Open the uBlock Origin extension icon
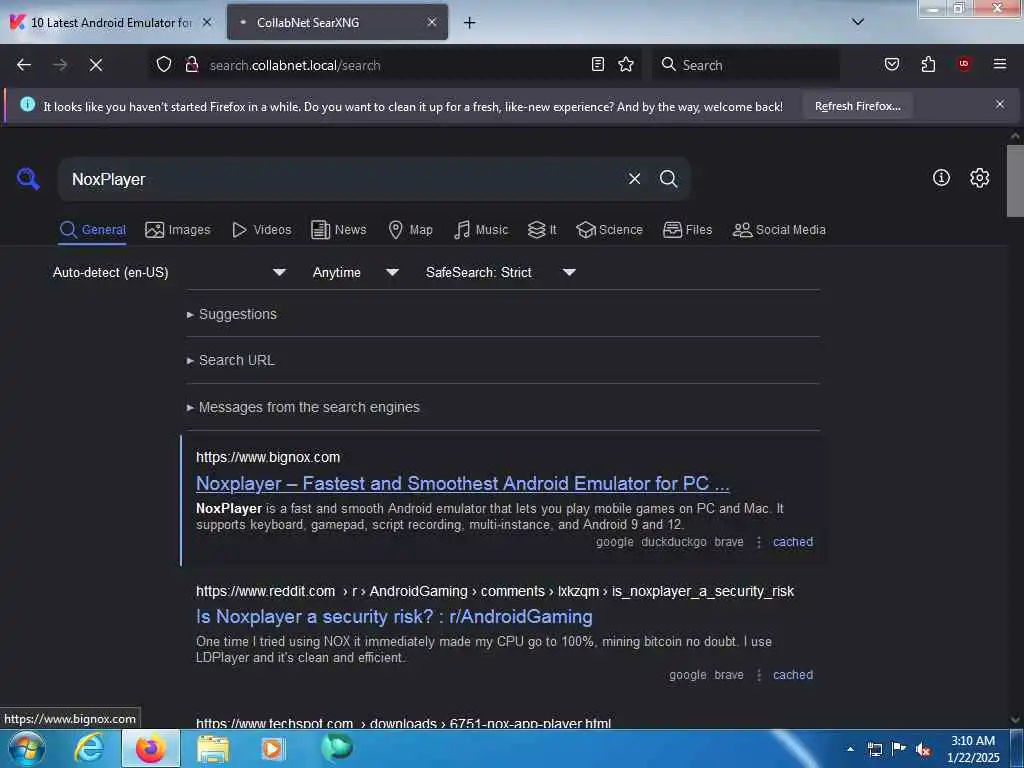Image resolution: width=1024 pixels, height=768 pixels. 964,64
